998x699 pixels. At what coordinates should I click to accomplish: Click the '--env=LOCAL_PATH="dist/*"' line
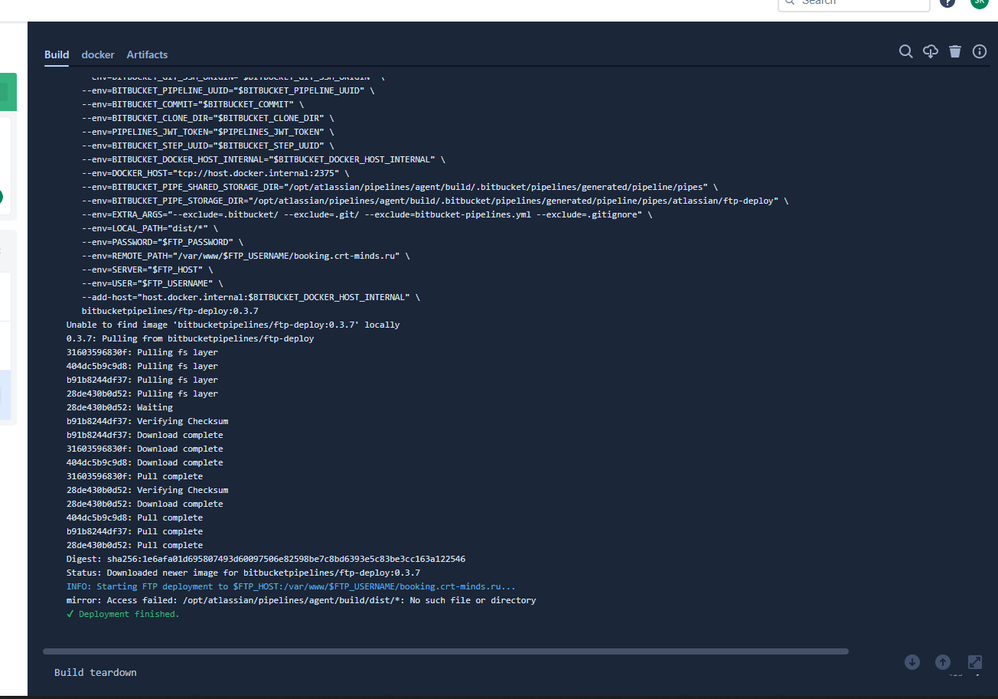150,229
